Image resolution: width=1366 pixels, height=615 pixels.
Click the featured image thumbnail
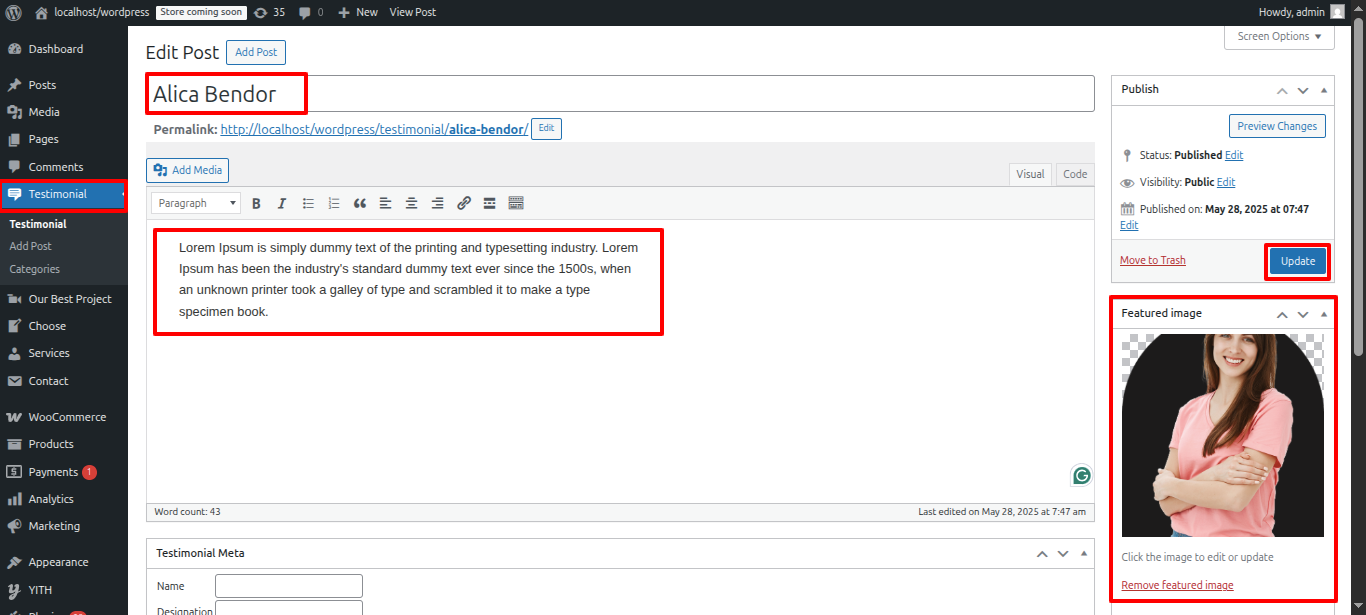point(1222,435)
